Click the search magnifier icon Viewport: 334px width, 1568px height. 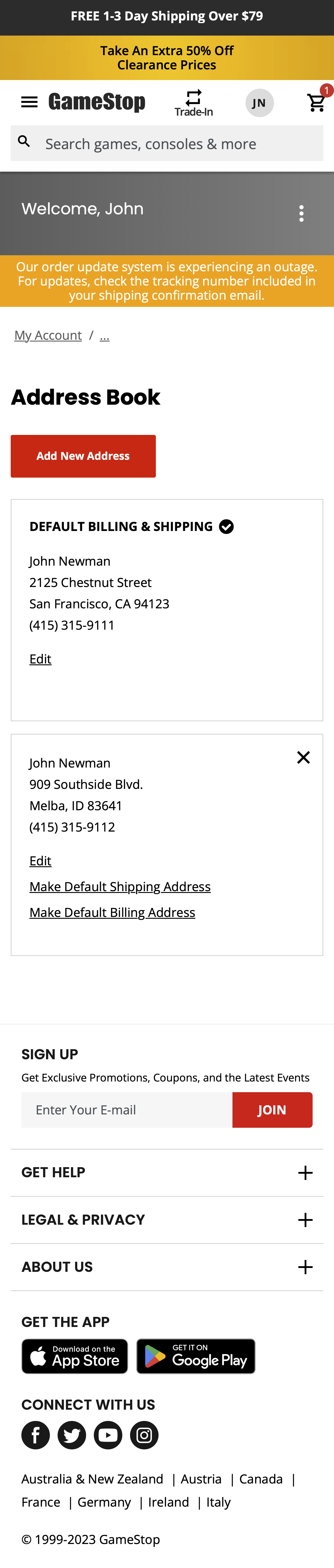[x=24, y=142]
